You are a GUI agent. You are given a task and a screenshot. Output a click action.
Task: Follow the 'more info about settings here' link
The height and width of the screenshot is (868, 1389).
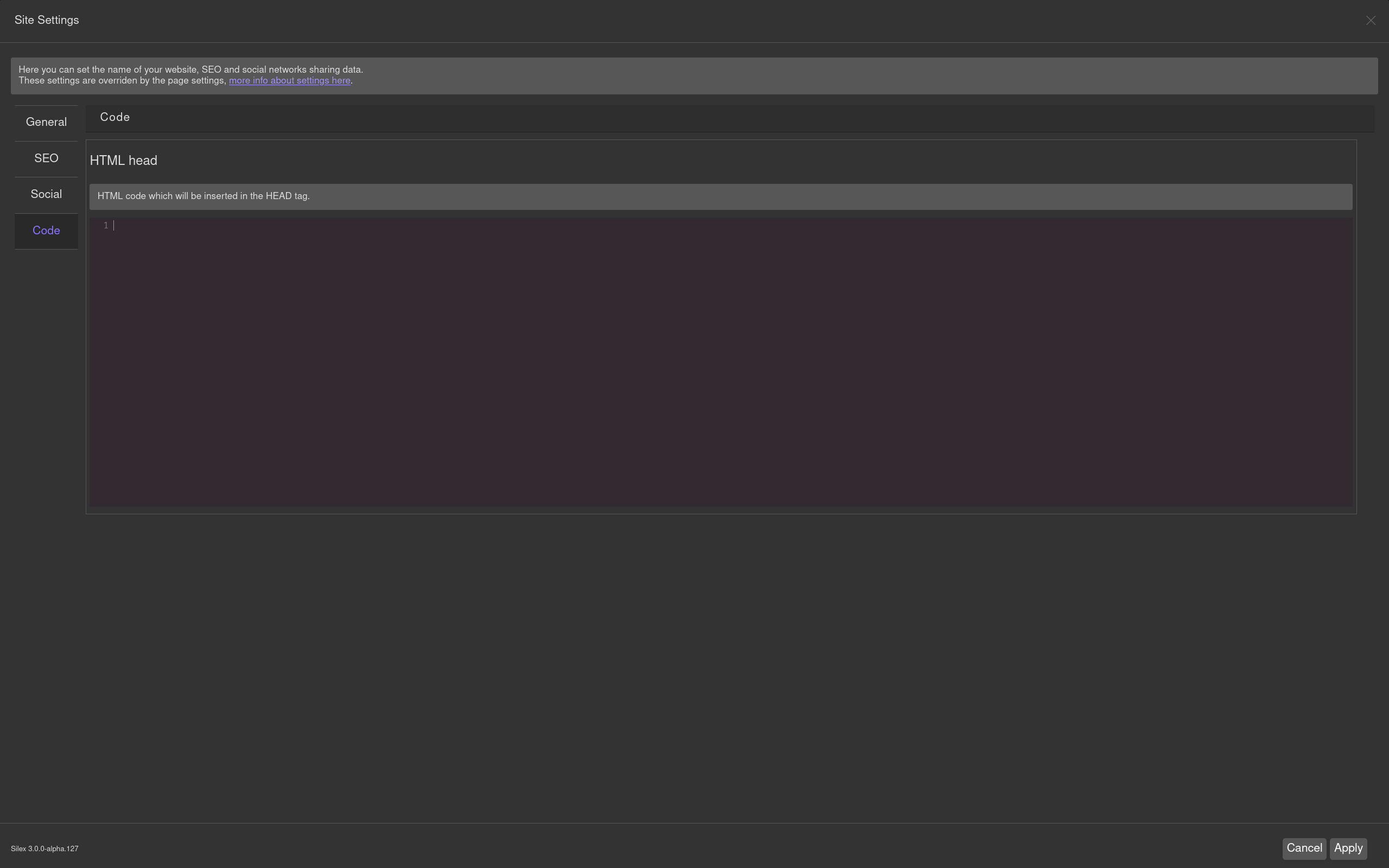point(289,81)
